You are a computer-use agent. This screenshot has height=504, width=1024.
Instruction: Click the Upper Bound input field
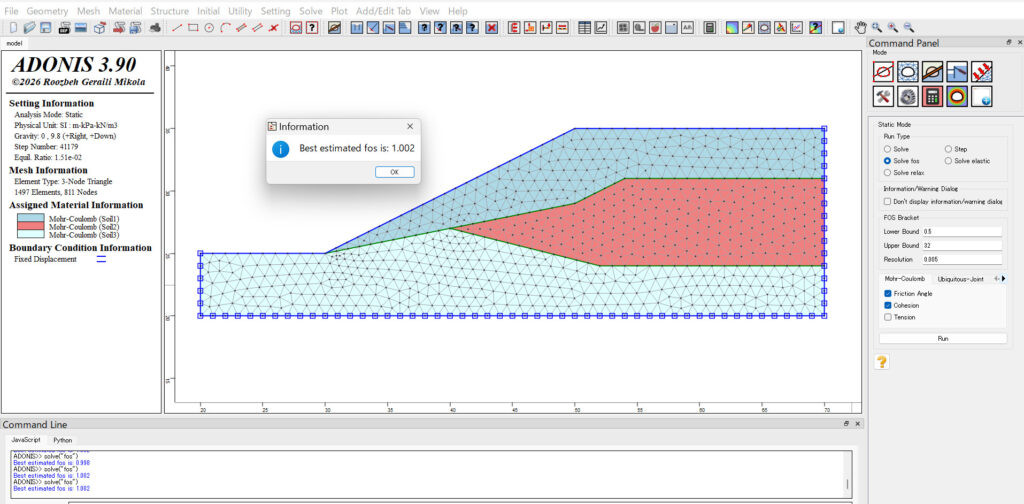pos(961,245)
